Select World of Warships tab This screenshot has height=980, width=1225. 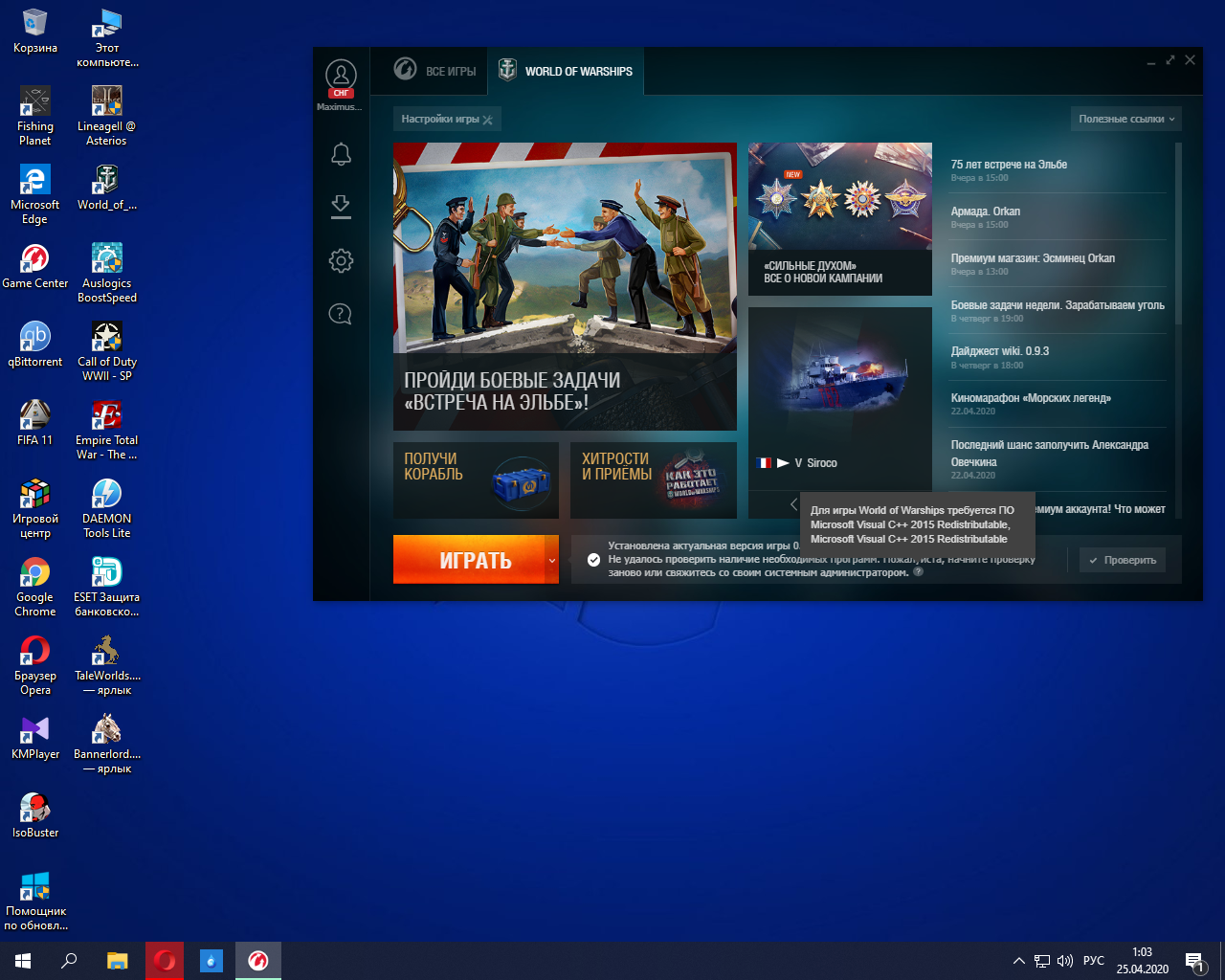pyautogui.click(x=566, y=71)
